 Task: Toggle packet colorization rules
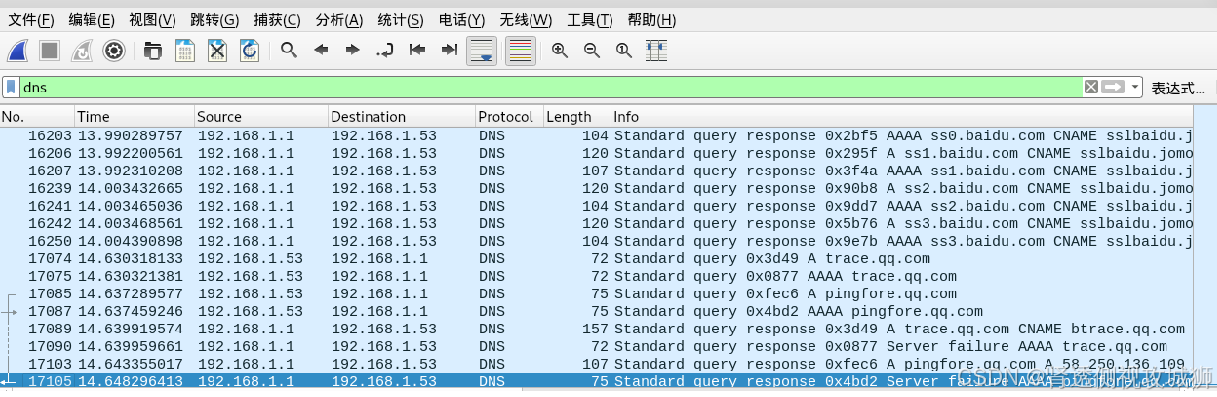coord(520,50)
